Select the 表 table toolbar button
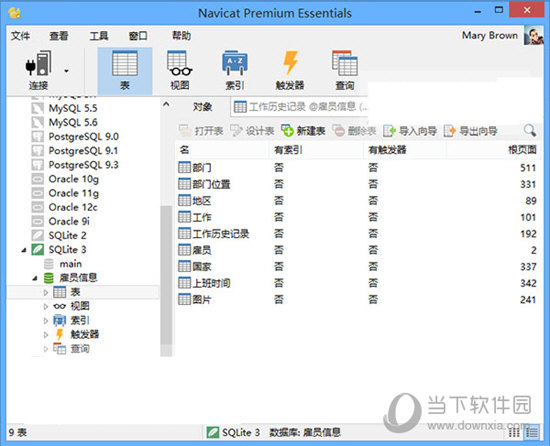This screenshot has height=446, width=550. 125,70
